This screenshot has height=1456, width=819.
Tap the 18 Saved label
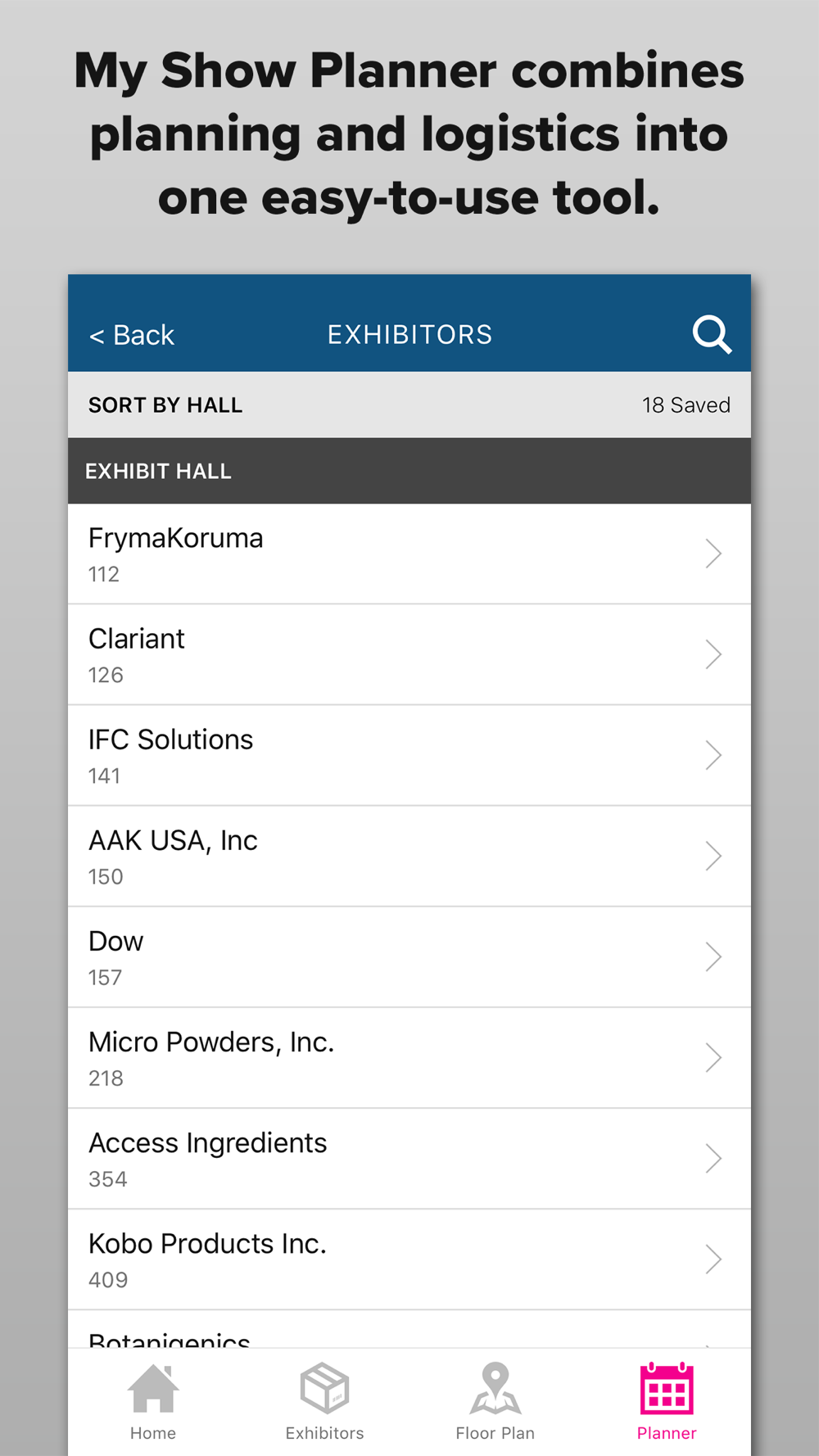click(686, 405)
